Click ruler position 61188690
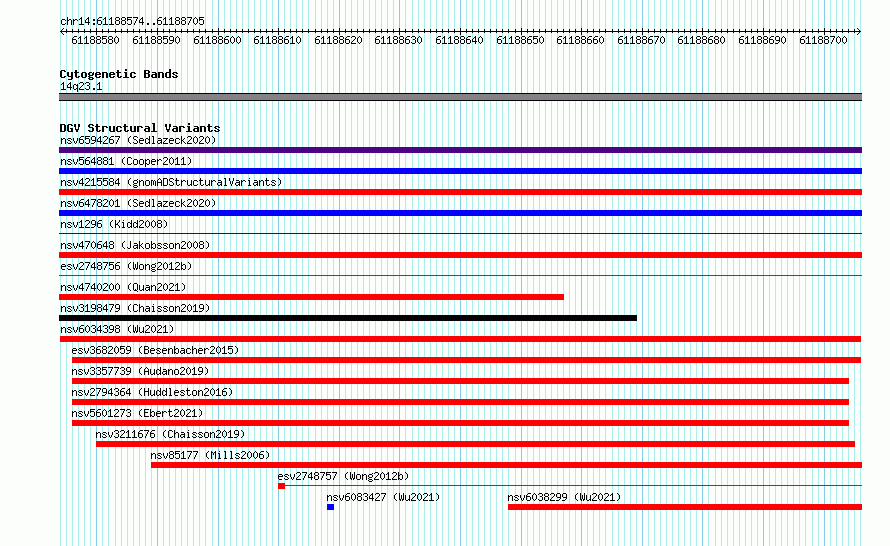 tap(762, 40)
